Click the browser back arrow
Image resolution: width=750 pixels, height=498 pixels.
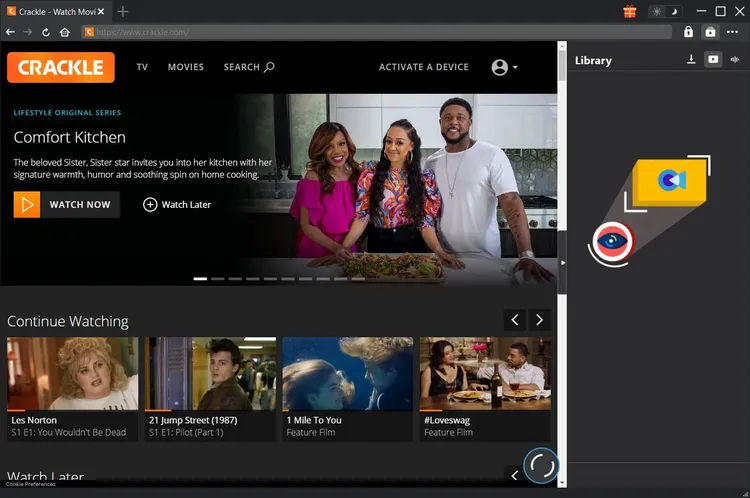(x=10, y=32)
